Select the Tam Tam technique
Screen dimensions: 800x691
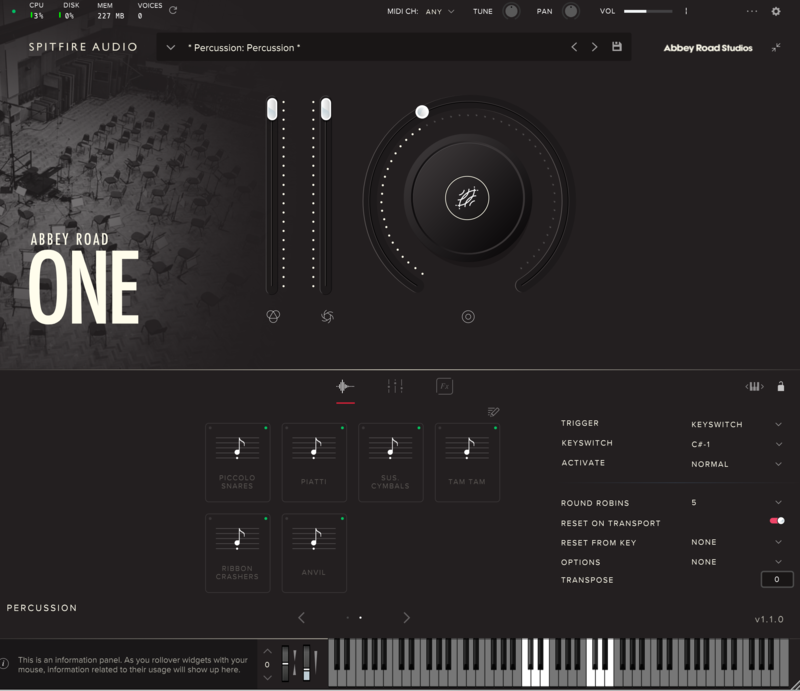tap(467, 462)
